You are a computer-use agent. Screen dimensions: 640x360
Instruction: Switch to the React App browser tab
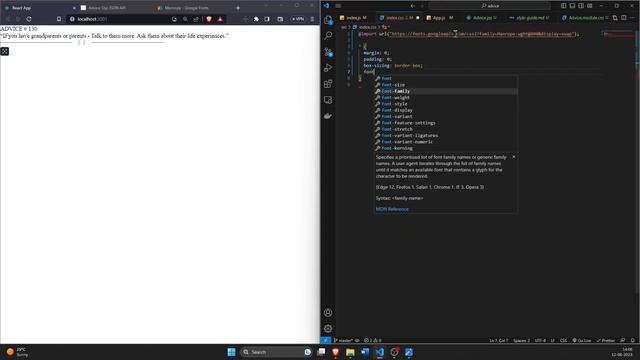pyautogui.click(x=40, y=8)
